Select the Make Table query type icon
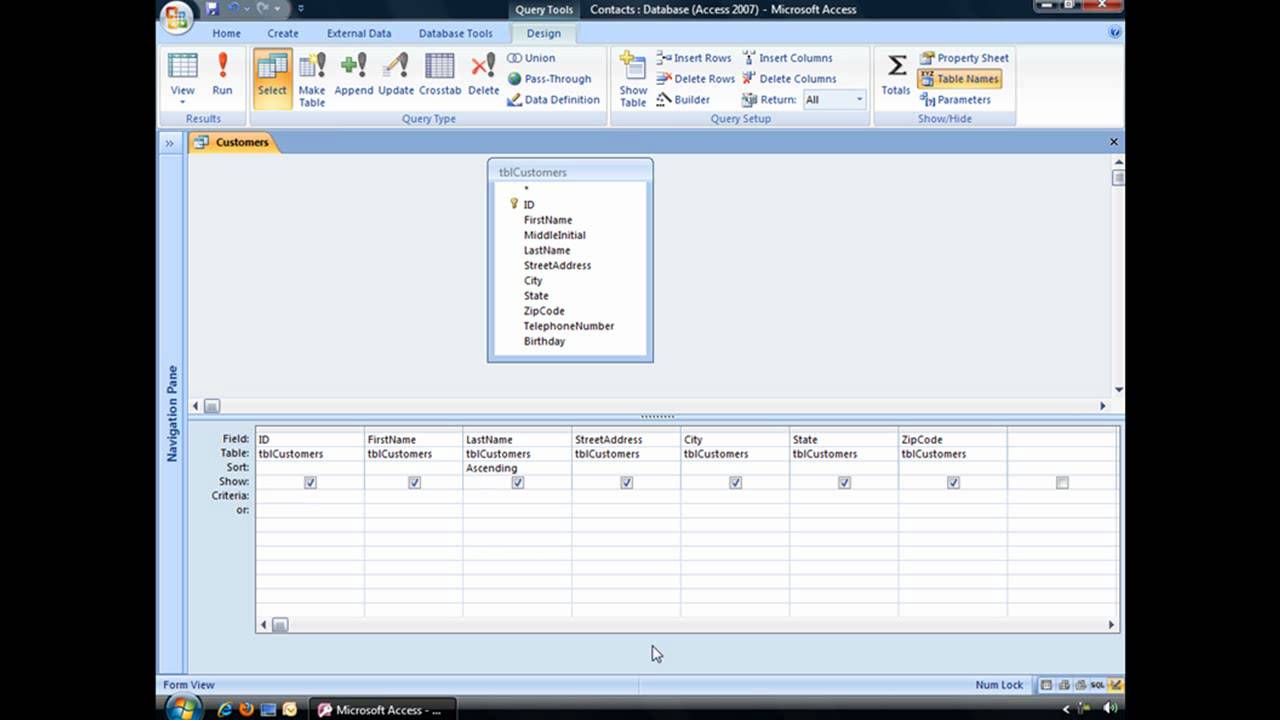 312,79
